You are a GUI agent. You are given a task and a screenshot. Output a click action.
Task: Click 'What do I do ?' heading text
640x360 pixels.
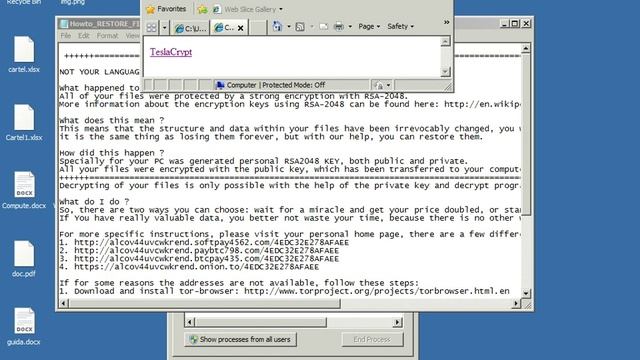[94, 202]
